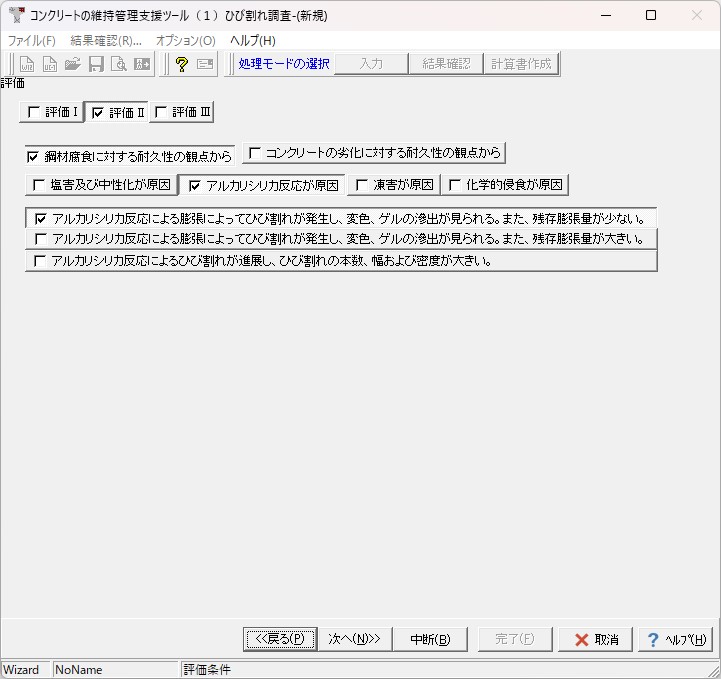The width and height of the screenshot is (721, 679).
Task: Click the open folder toolbar icon
Action: 73,64
